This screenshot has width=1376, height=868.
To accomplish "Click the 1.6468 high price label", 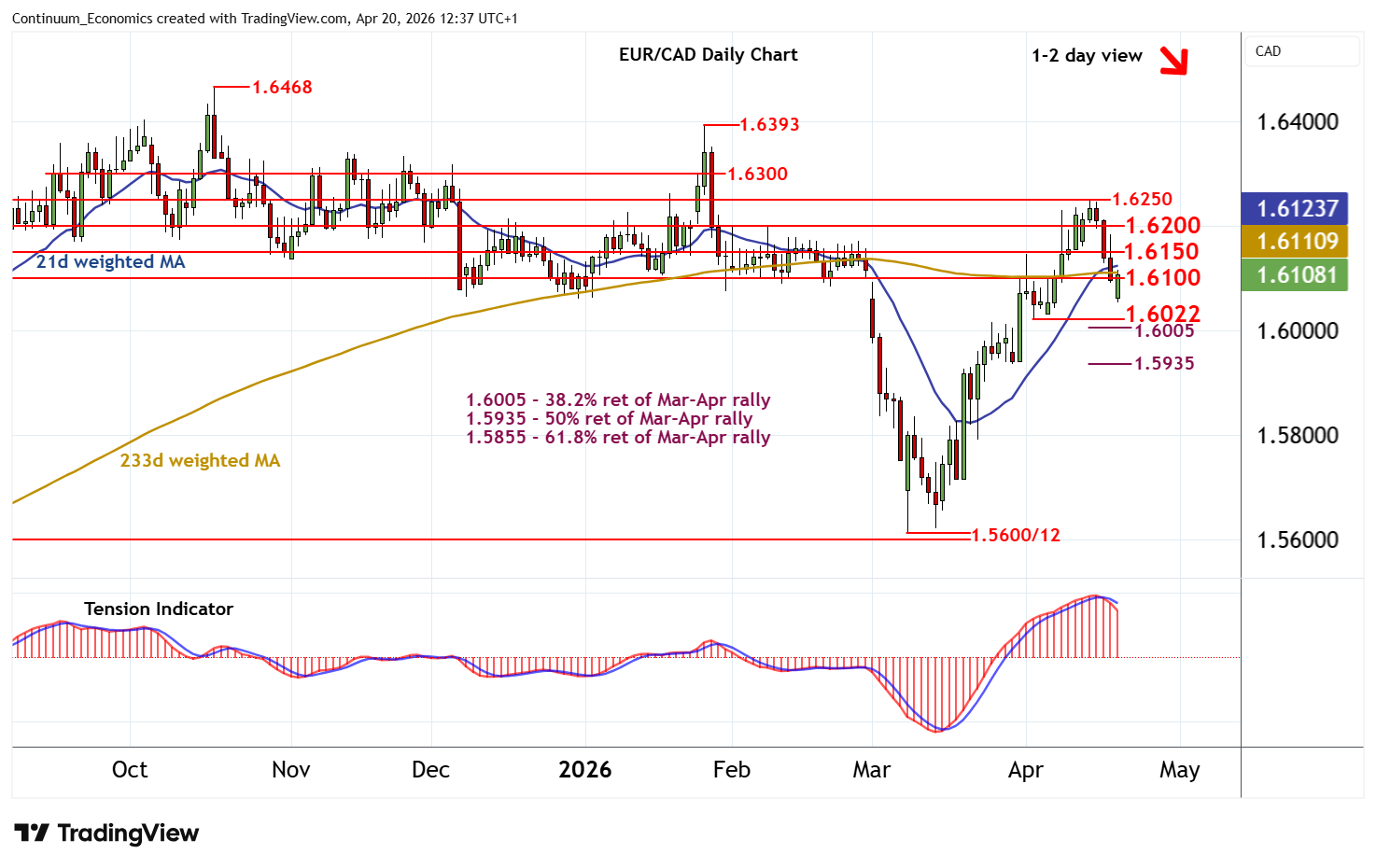I will coord(282,87).
